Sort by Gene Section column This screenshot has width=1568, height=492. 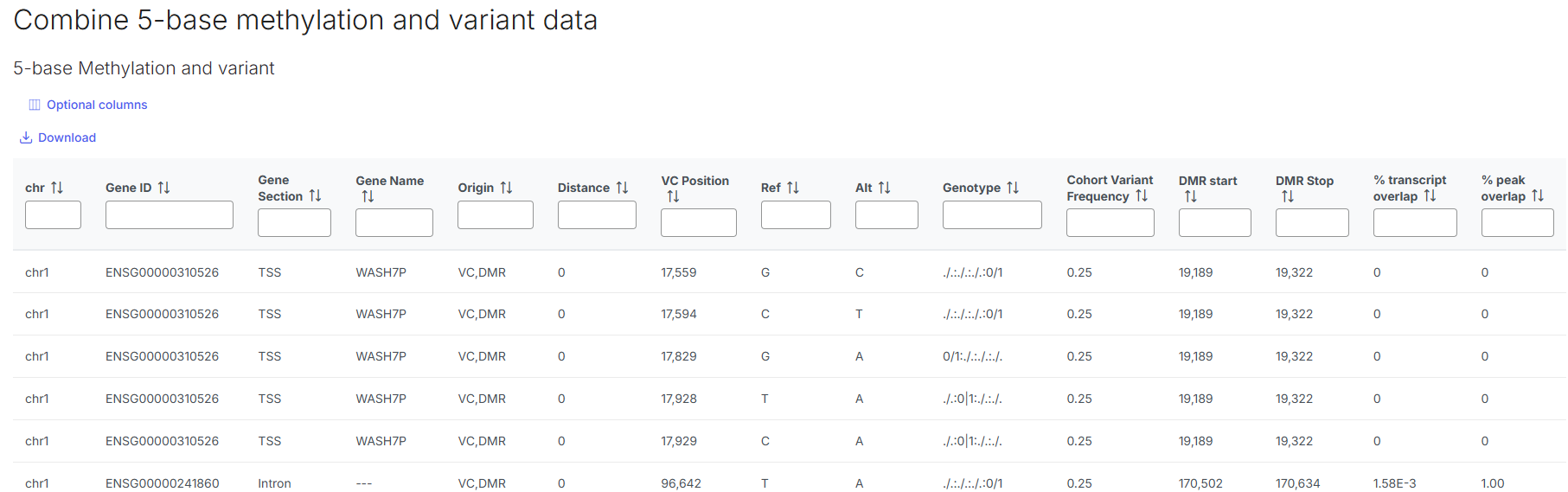(x=315, y=196)
